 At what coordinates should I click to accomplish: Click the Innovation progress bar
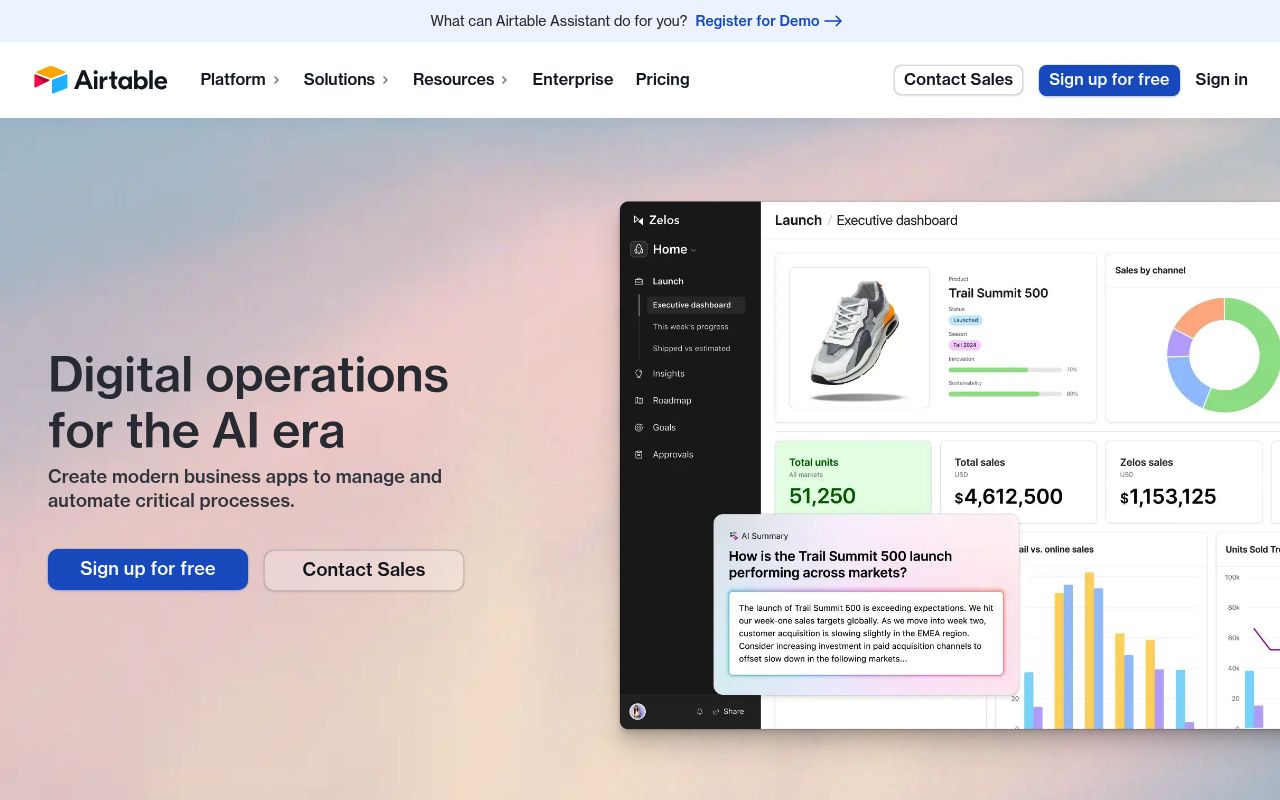point(1005,370)
